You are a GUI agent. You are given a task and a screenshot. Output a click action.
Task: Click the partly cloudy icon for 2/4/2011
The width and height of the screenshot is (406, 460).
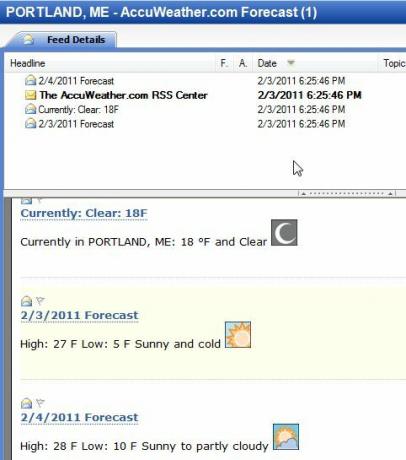pyautogui.click(x=286, y=437)
